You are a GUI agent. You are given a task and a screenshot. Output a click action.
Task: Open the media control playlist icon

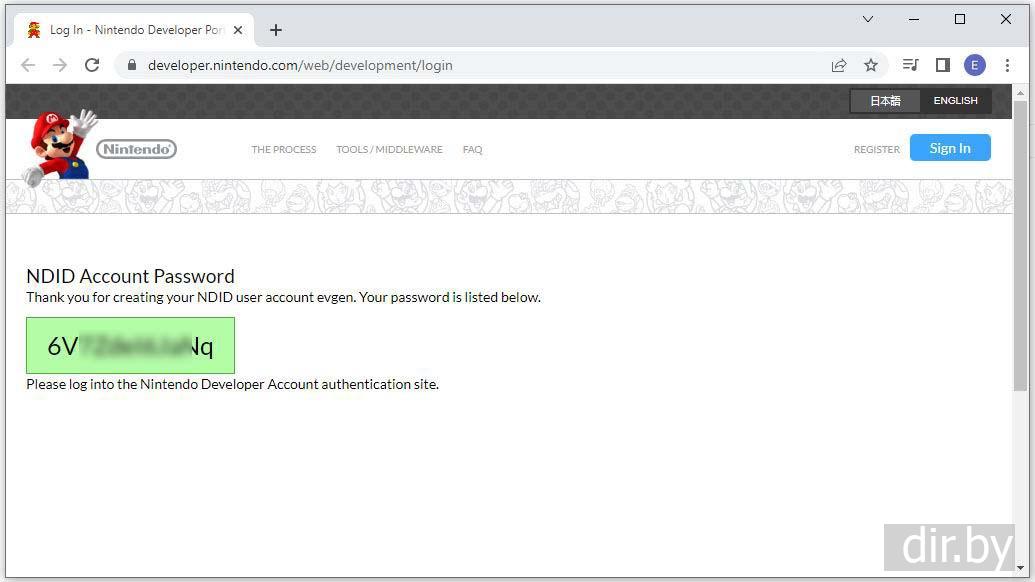click(x=910, y=65)
